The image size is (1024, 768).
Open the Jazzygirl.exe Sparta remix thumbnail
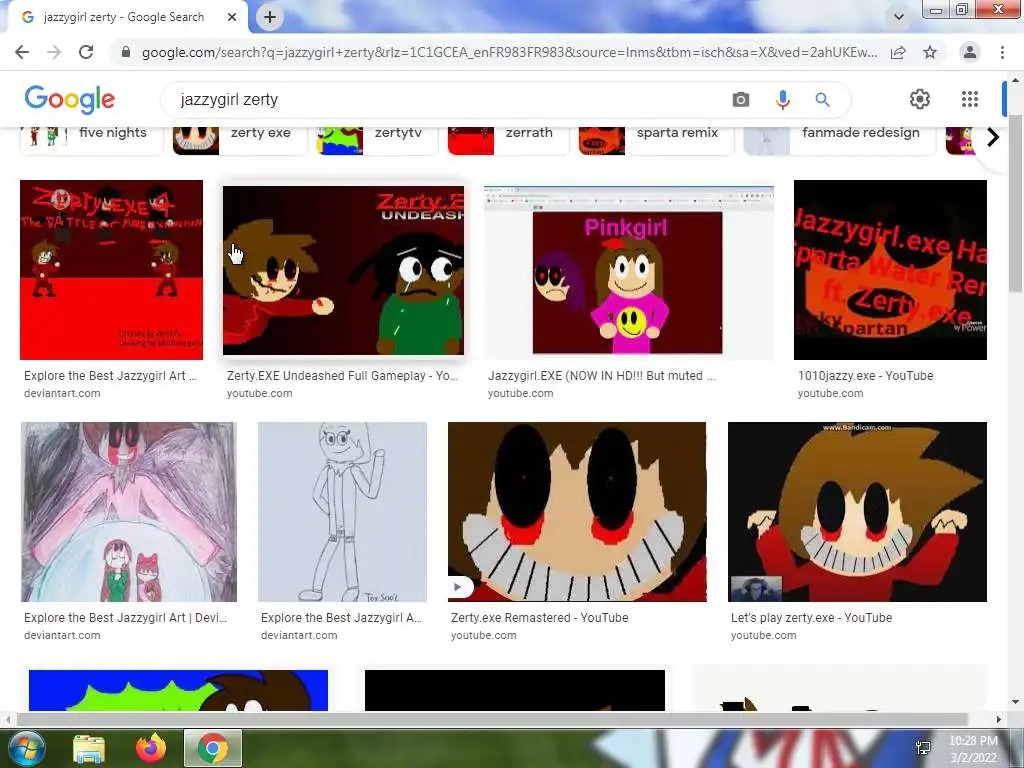coord(890,270)
